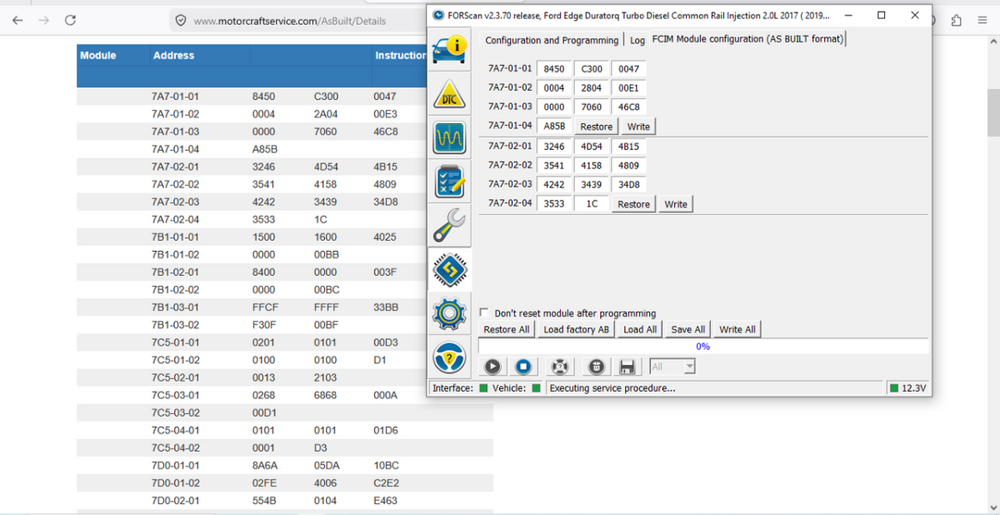This screenshot has height=515, width=1000.
Task: Edit the 2804 field in row 7A7-01-02
Action: (591, 88)
